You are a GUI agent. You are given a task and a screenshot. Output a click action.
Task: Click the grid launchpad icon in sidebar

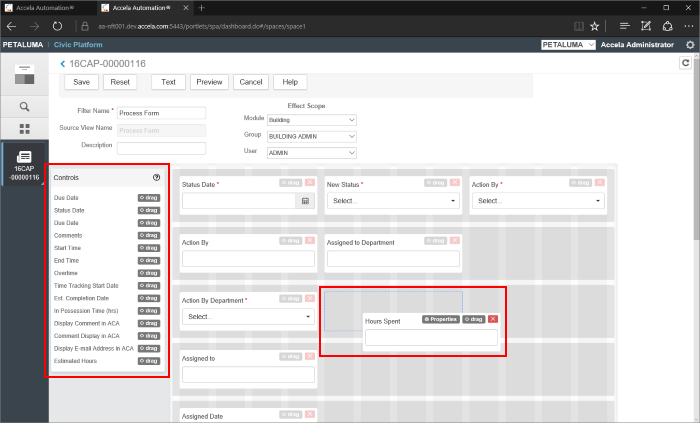(24, 129)
